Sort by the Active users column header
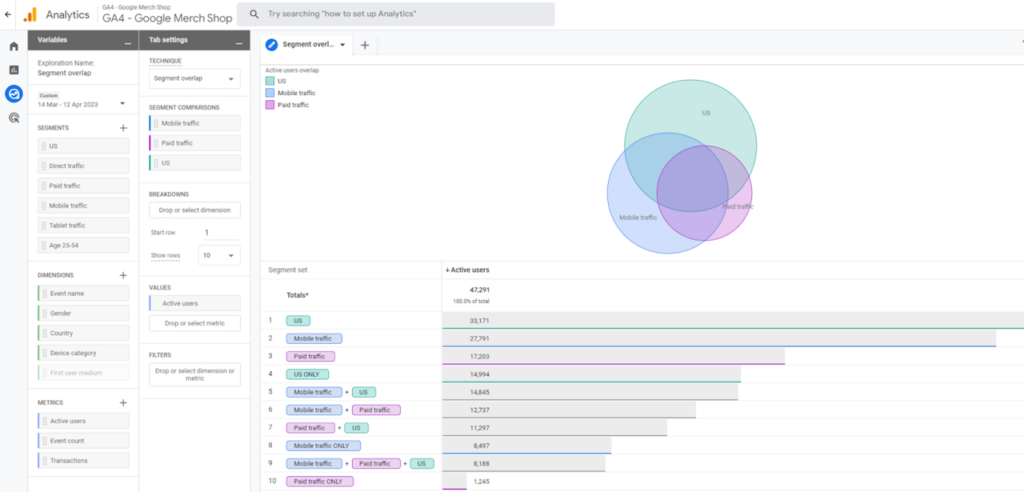1024x492 pixels. [468, 270]
